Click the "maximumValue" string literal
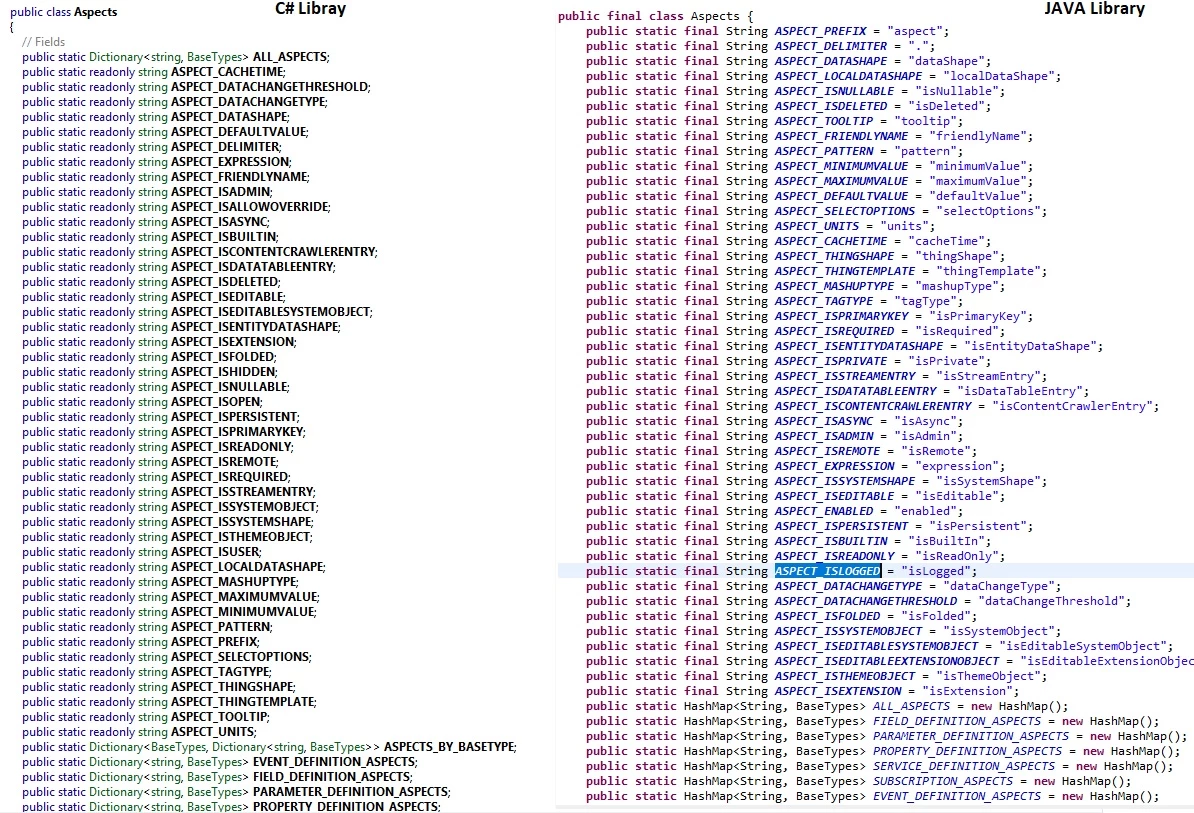This screenshot has height=813, width=1194. 977,181
